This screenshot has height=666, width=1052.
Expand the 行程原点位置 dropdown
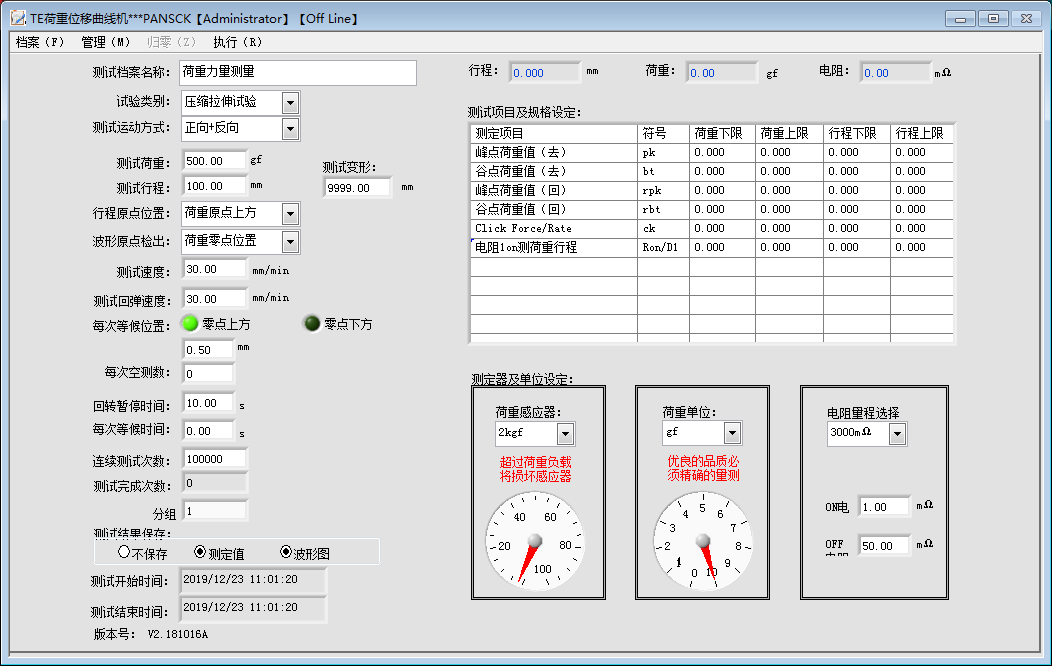pos(291,214)
